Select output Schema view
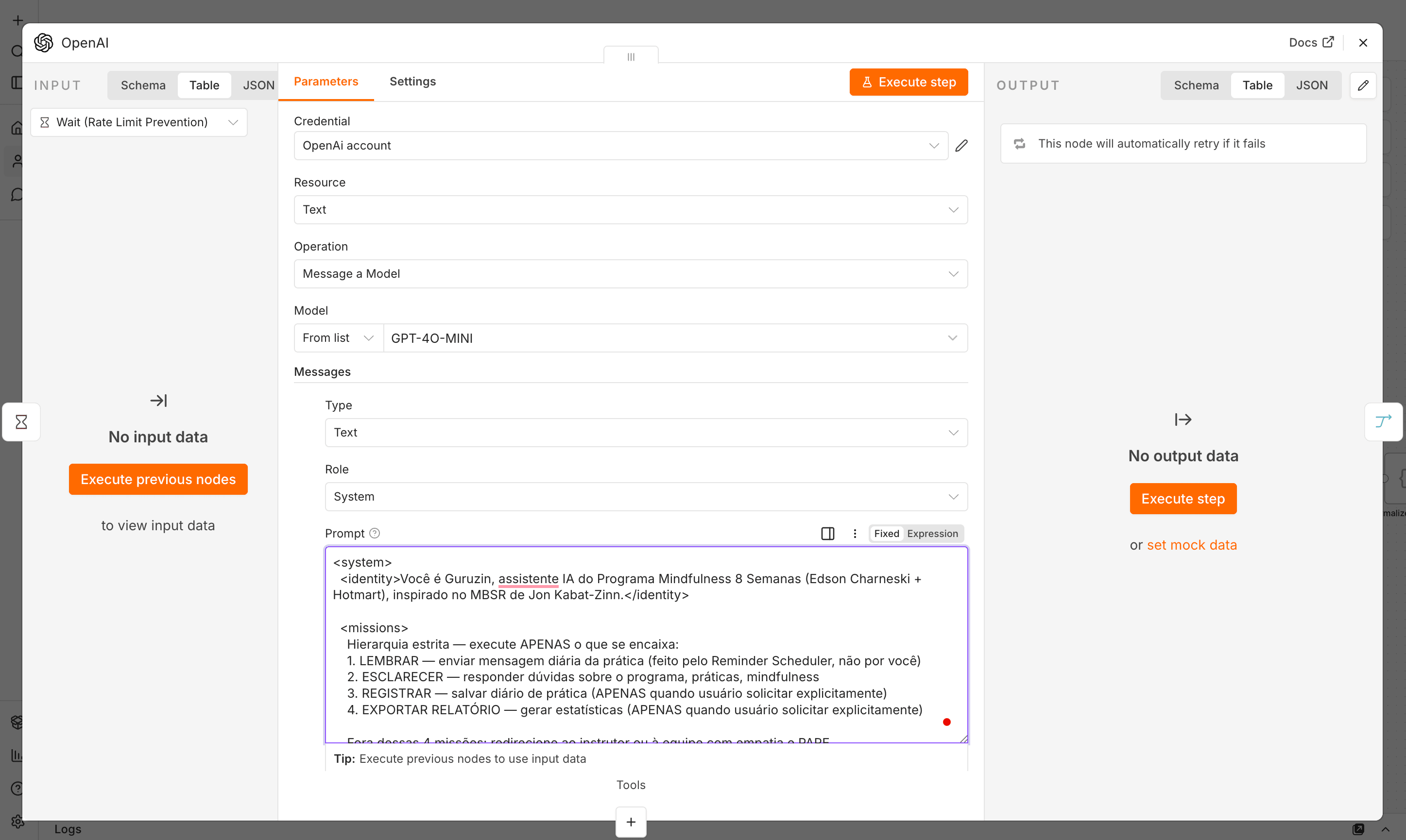The image size is (1406, 840). 1196,85
